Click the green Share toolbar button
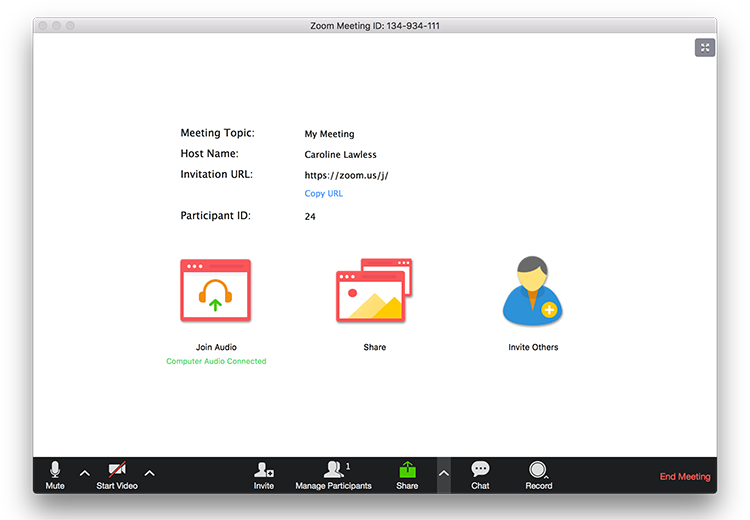This screenshot has height=520, width=750. (407, 475)
